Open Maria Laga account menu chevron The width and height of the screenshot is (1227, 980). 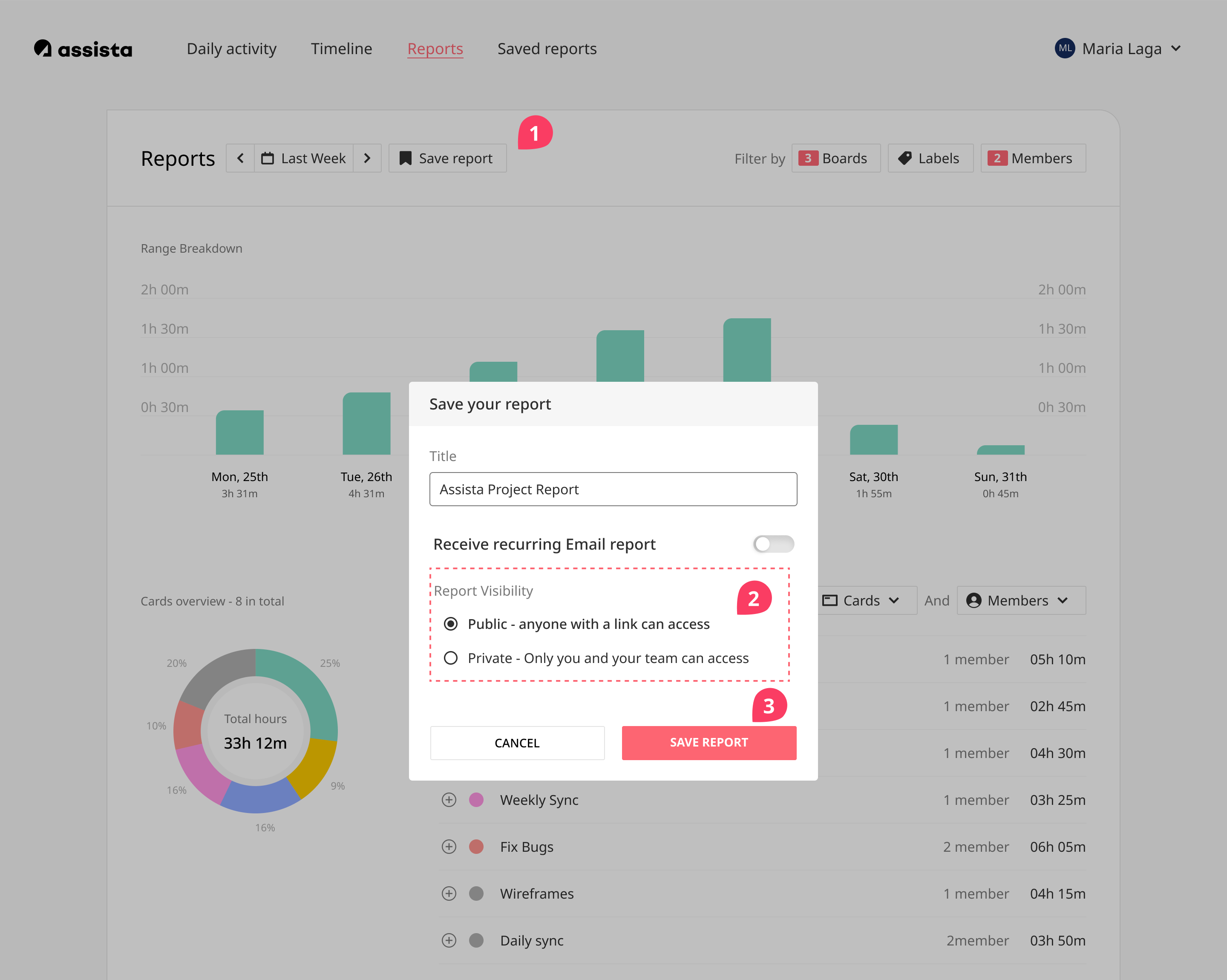click(1176, 49)
